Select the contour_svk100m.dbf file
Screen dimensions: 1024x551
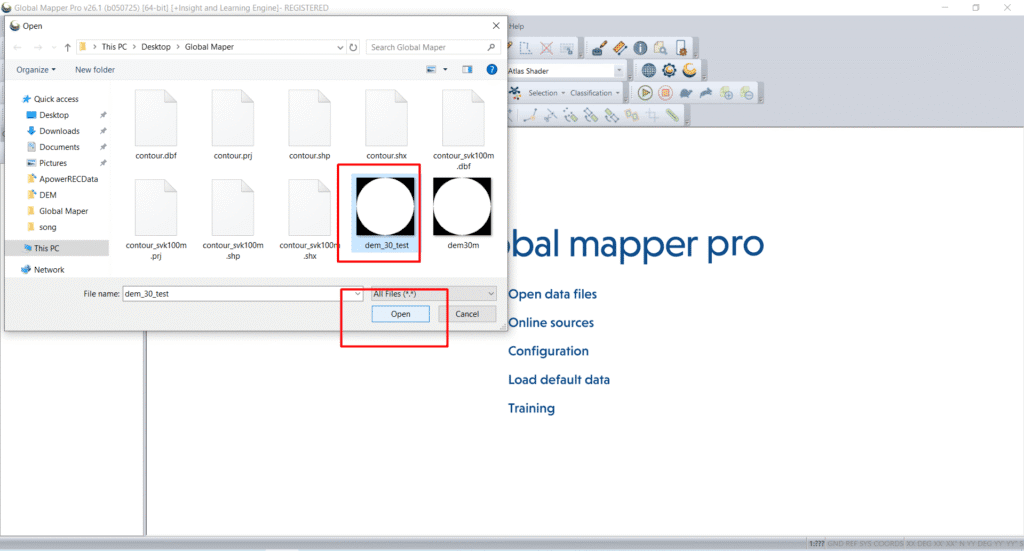(464, 131)
